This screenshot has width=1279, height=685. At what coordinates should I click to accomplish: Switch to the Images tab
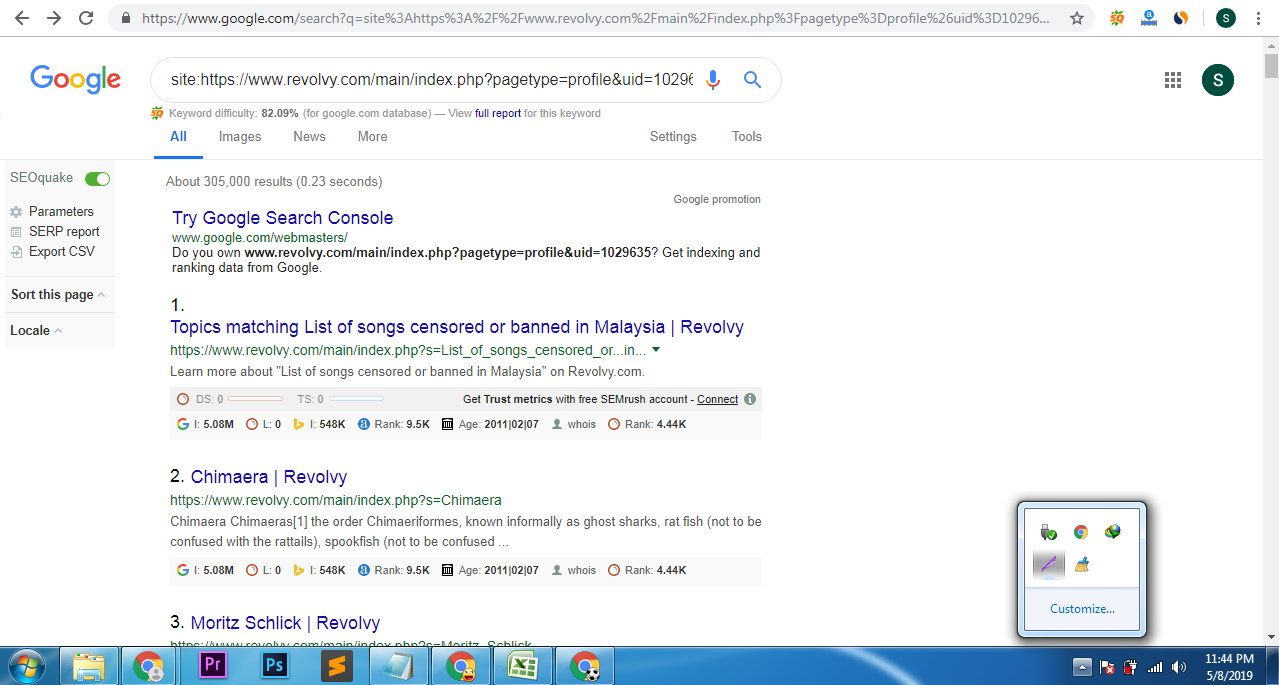240,137
